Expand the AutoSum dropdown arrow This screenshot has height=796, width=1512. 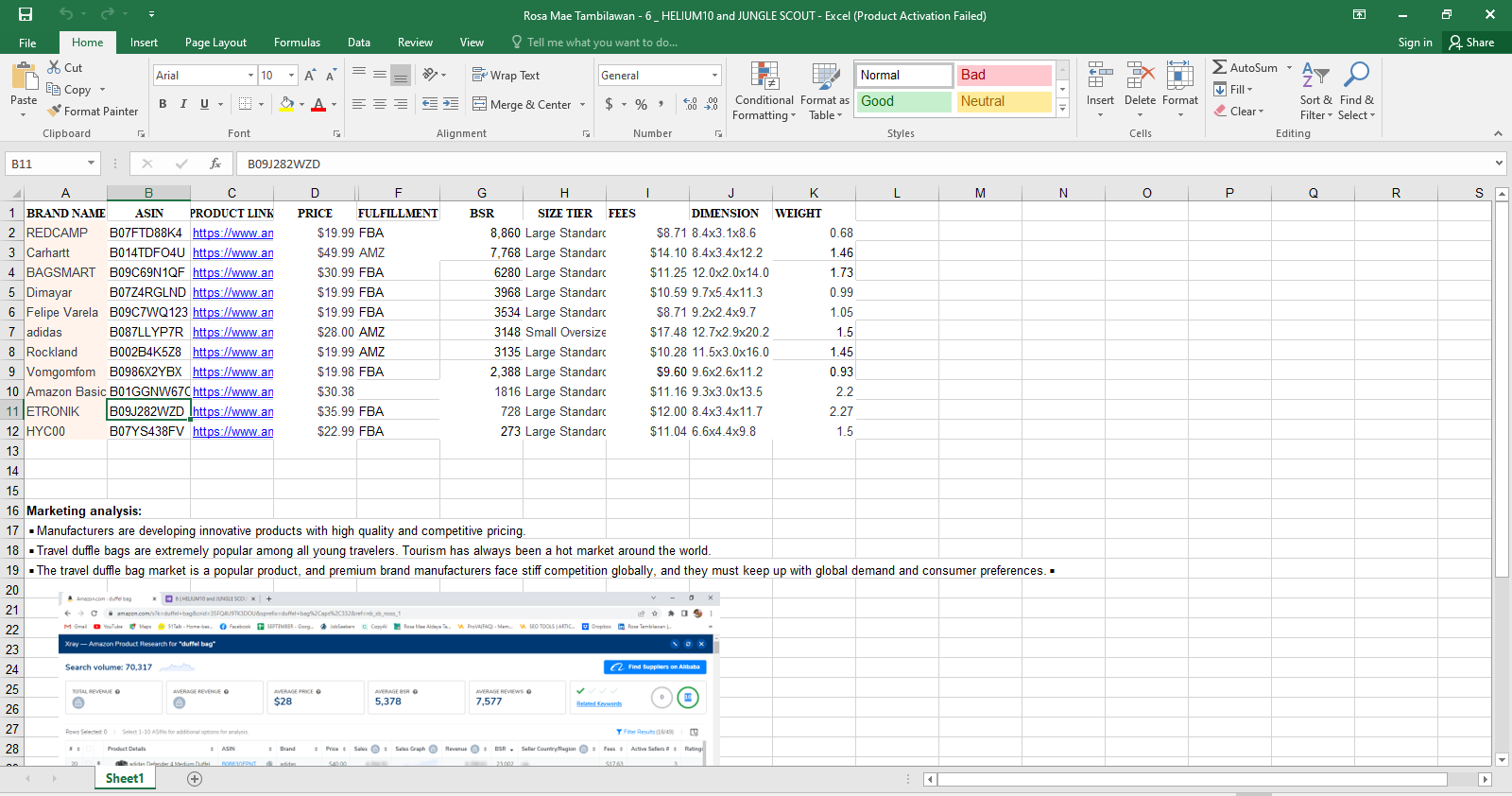click(x=1289, y=68)
